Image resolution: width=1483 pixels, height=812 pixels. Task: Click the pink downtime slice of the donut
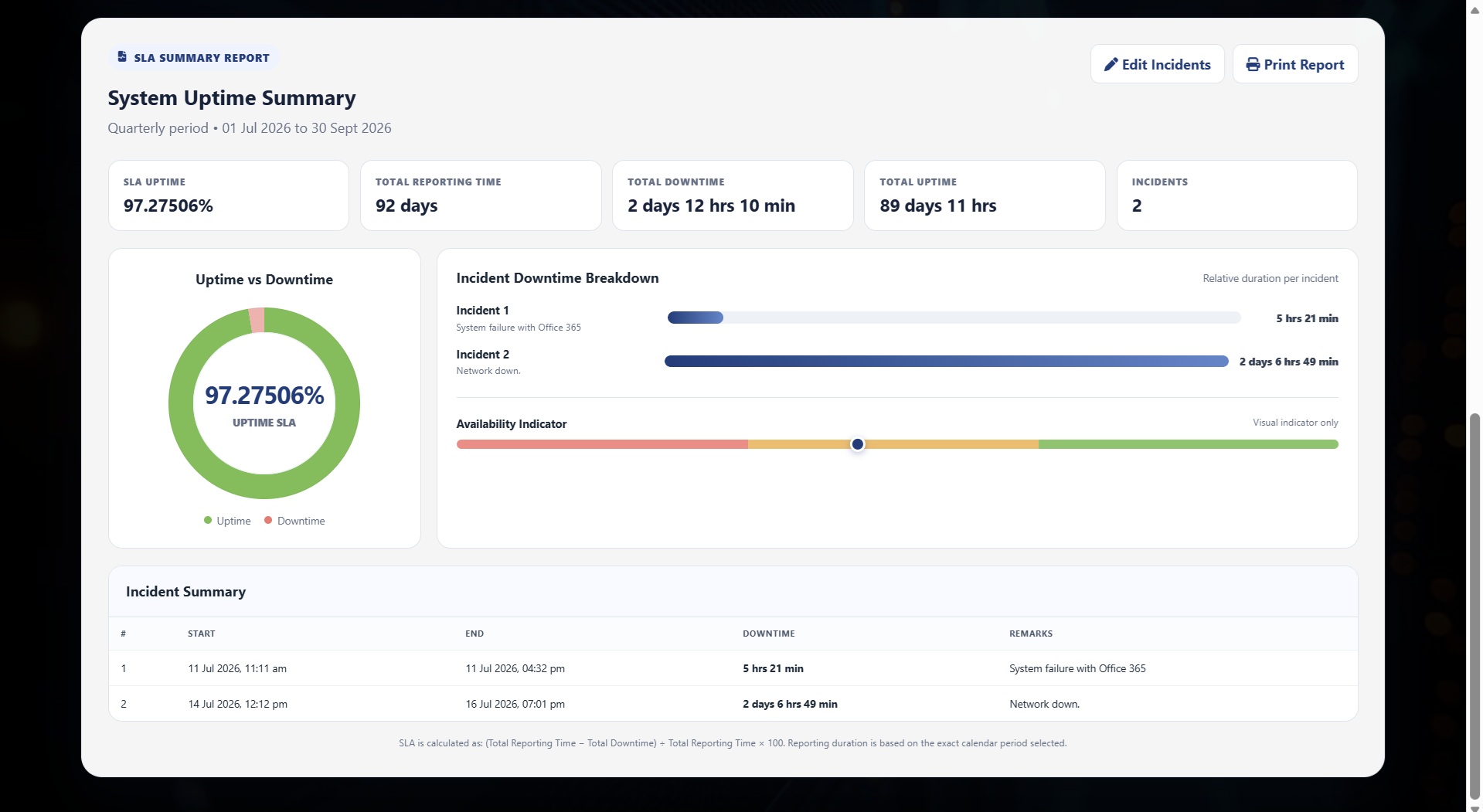coord(257,320)
